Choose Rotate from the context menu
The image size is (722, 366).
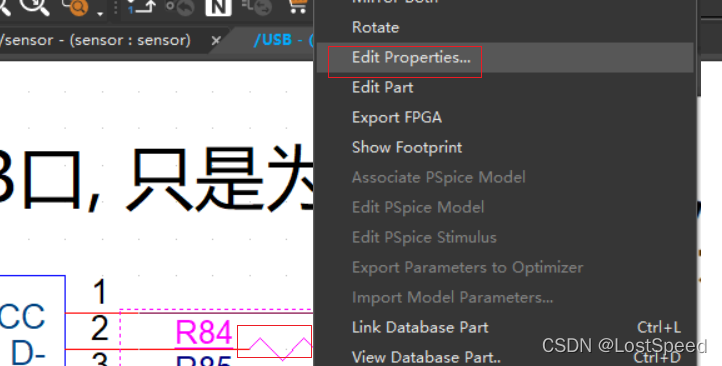click(505, 28)
